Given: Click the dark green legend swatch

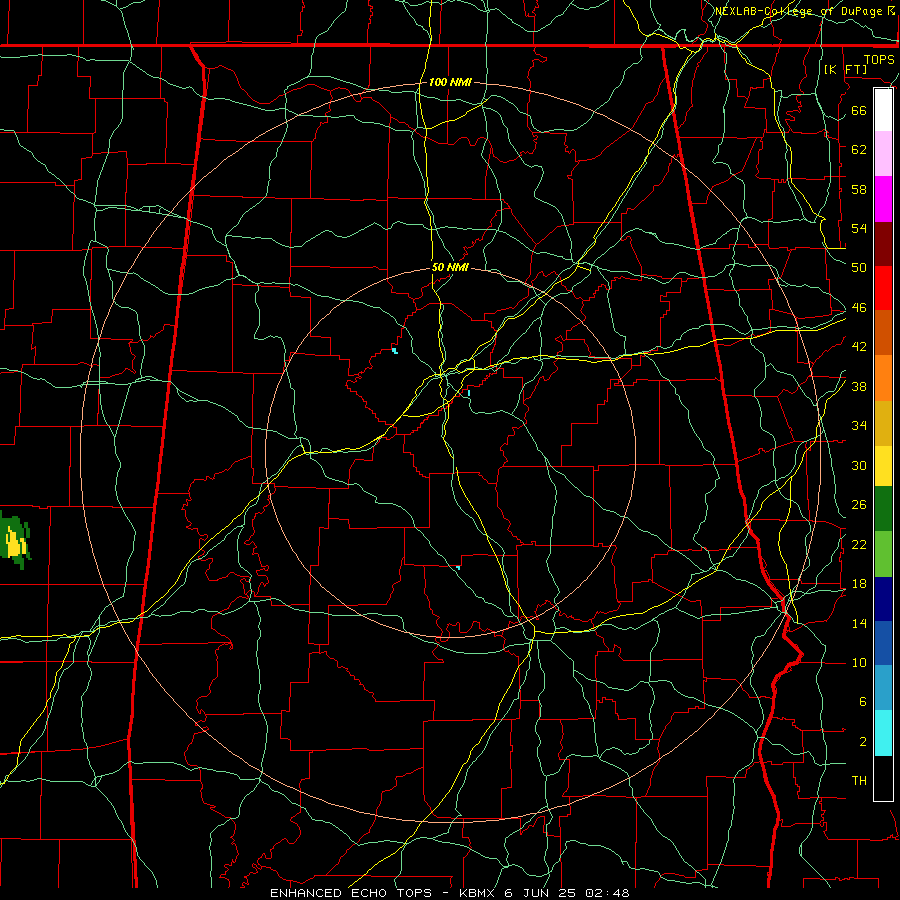Looking at the screenshot, I should tap(883, 509).
